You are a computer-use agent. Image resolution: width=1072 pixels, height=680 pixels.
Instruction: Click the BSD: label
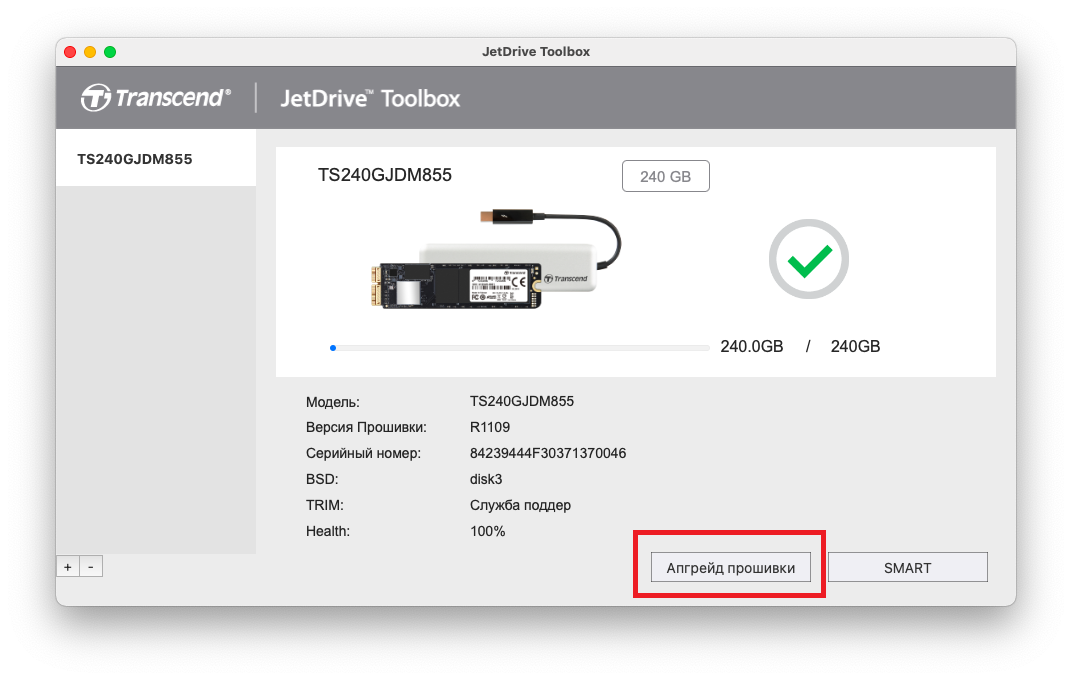click(x=322, y=479)
